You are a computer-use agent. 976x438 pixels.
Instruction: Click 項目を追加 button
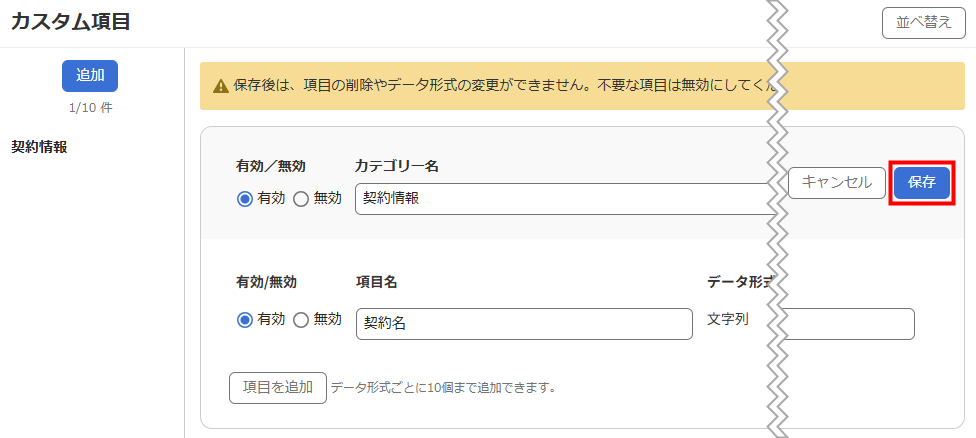[x=278, y=388]
